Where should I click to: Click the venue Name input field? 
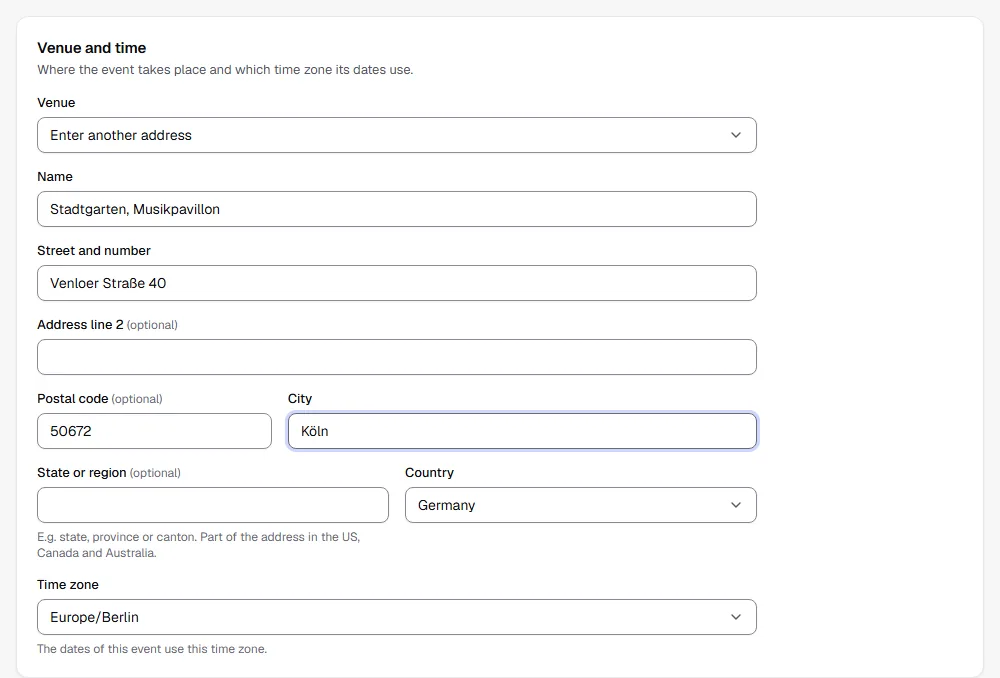tap(397, 209)
